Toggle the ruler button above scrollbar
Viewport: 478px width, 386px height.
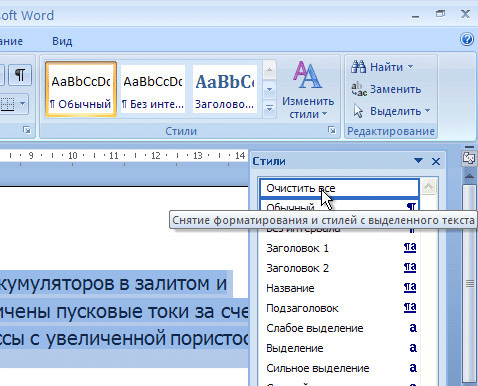469,158
